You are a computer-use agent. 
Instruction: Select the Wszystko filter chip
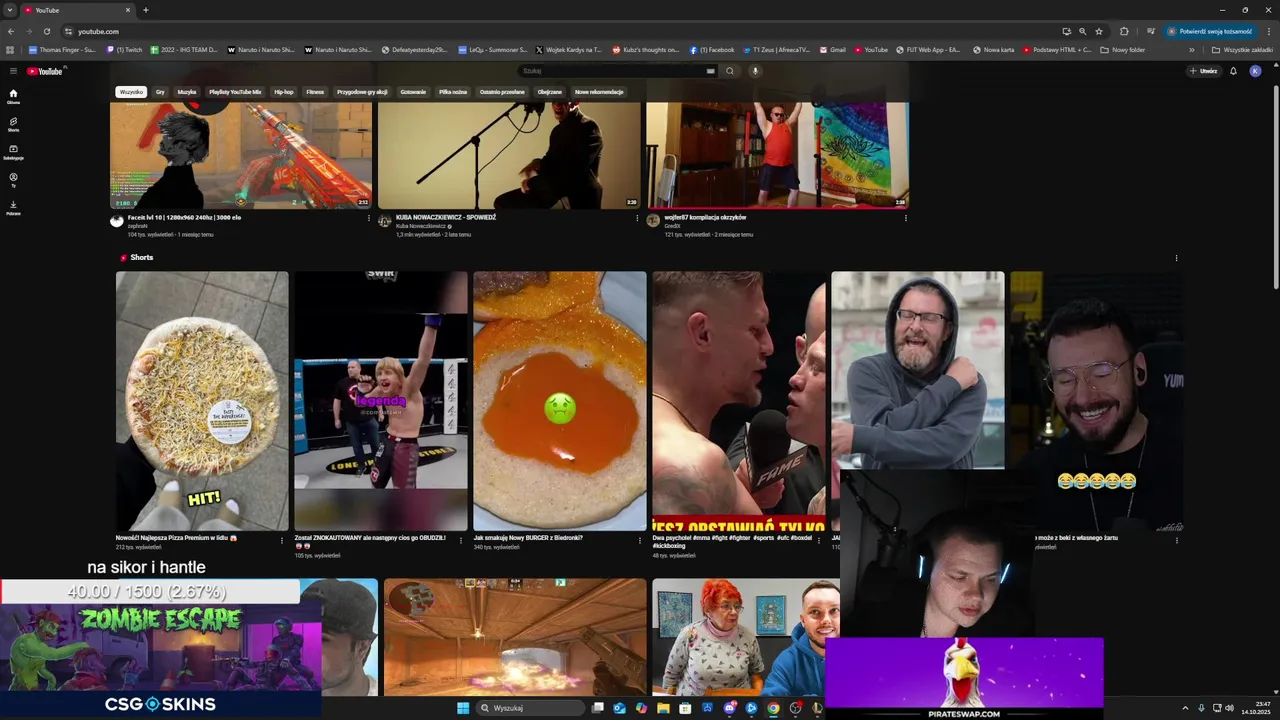[131, 92]
